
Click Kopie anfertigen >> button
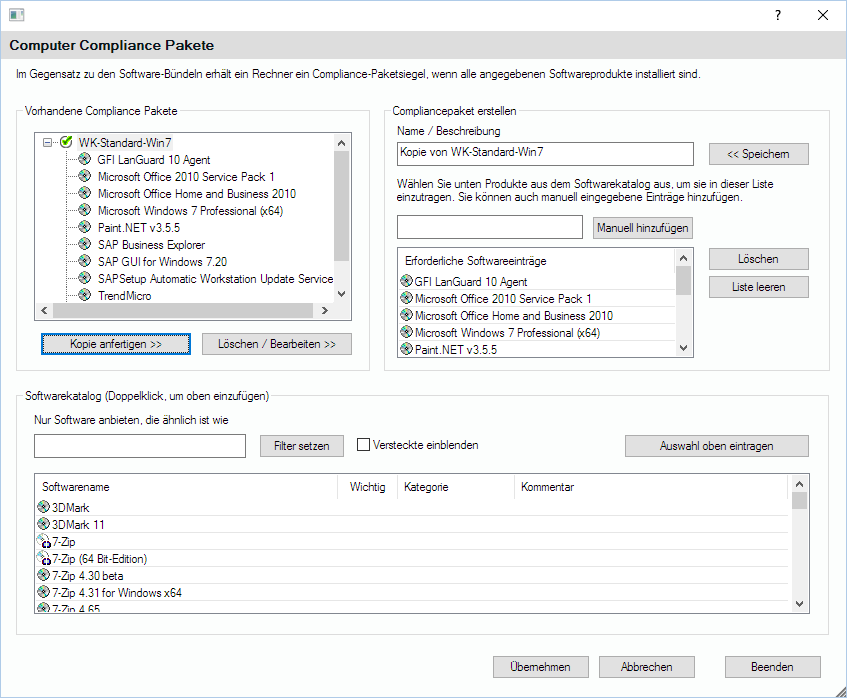click(x=116, y=344)
